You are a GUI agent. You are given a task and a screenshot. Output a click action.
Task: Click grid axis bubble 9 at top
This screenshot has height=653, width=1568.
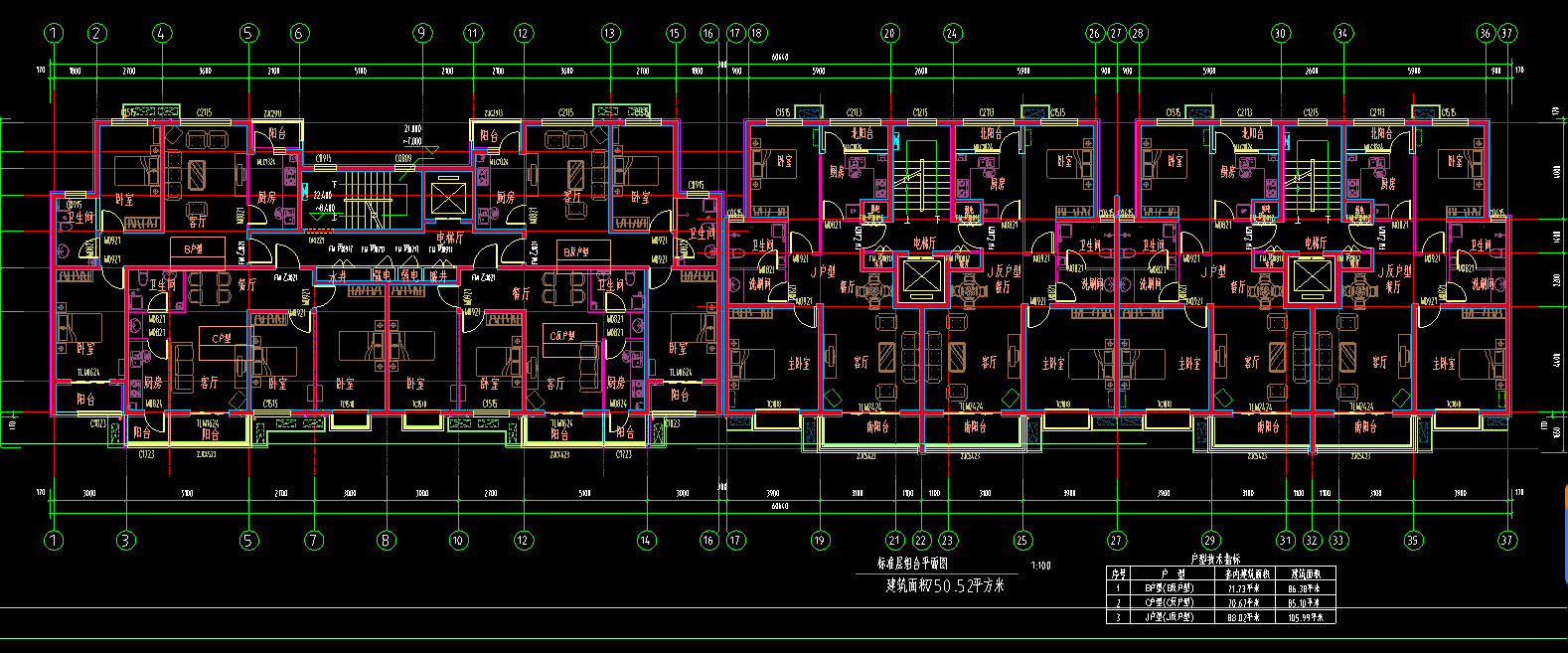422,33
